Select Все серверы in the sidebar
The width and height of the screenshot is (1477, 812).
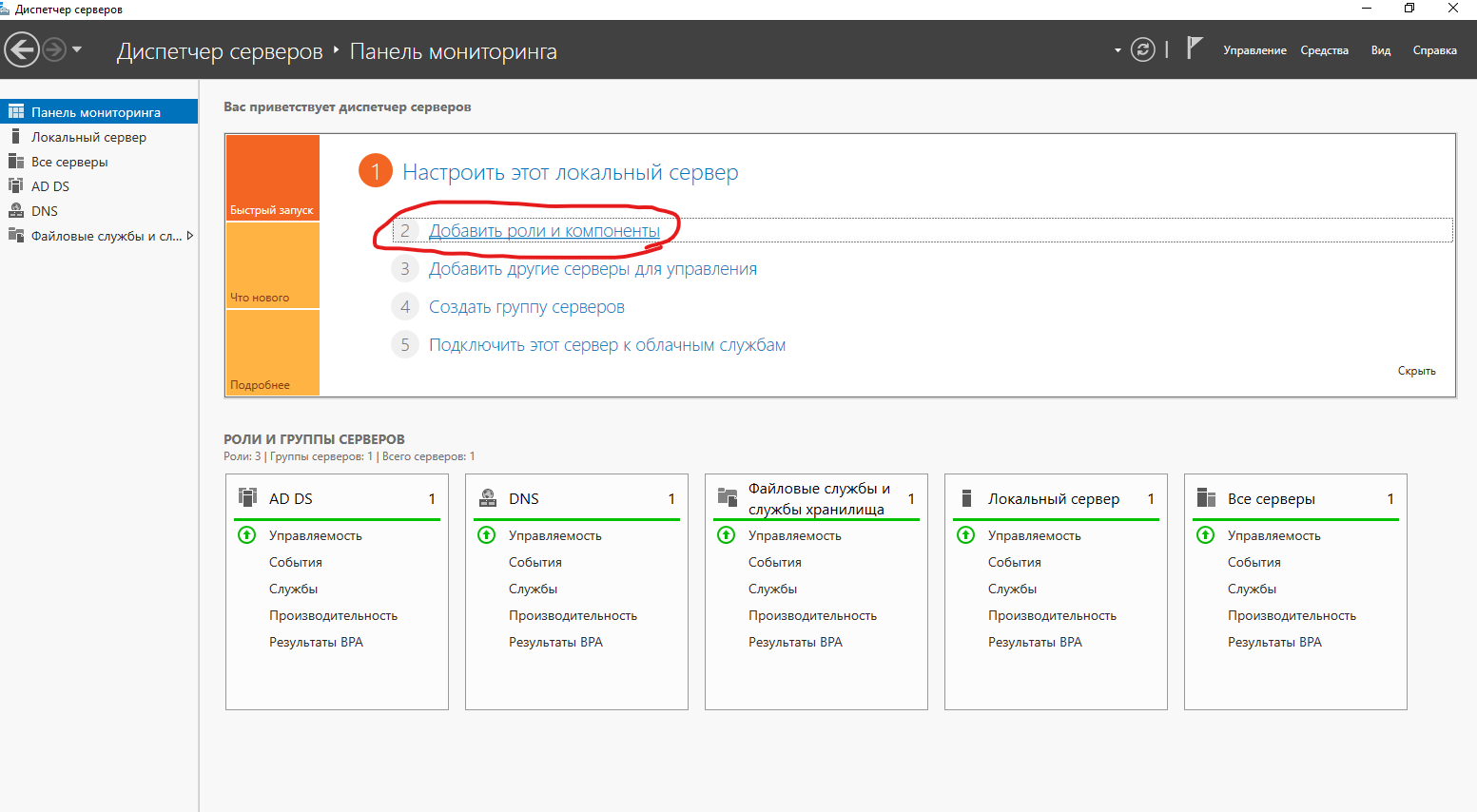tap(99, 162)
